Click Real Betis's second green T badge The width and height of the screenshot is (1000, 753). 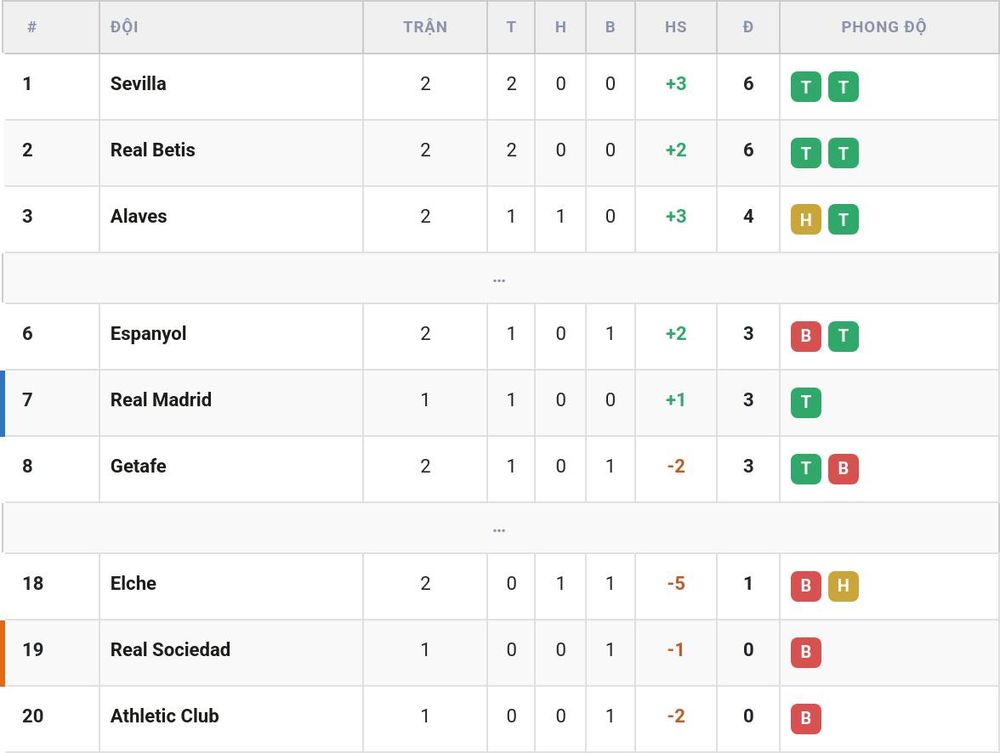click(x=843, y=153)
